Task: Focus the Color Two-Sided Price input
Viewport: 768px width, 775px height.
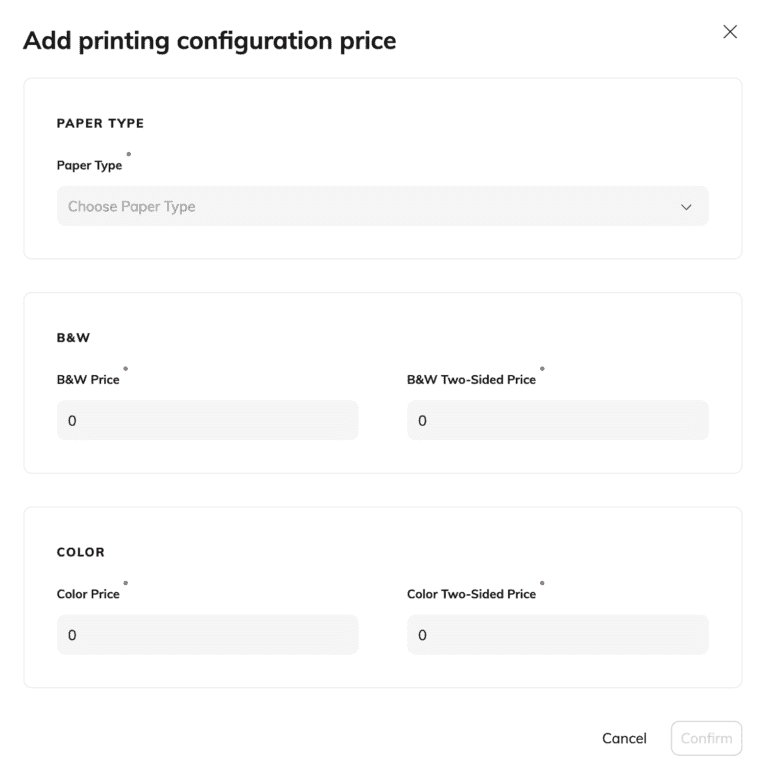Action: click(557, 635)
